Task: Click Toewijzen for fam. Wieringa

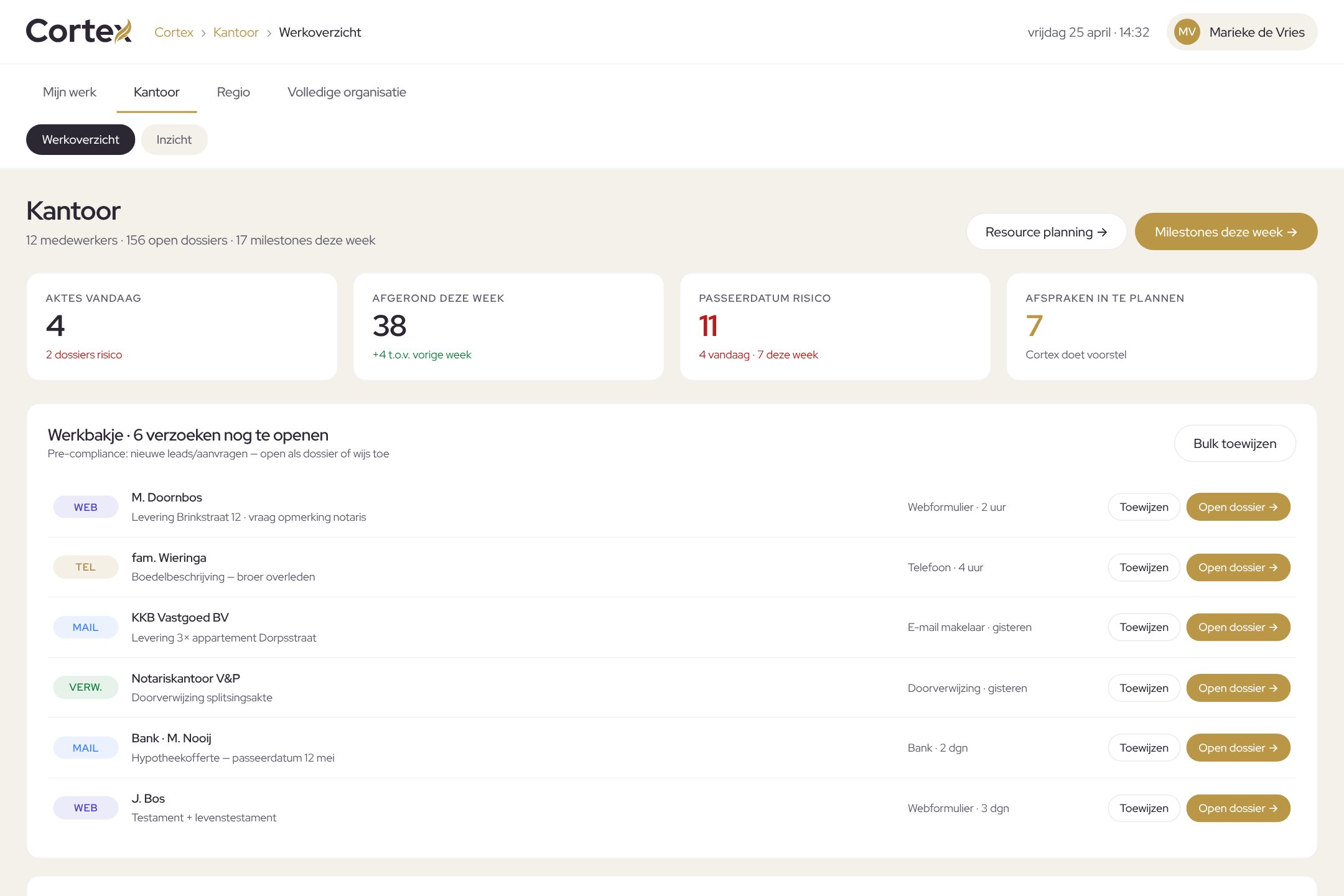Action: 1144,567
